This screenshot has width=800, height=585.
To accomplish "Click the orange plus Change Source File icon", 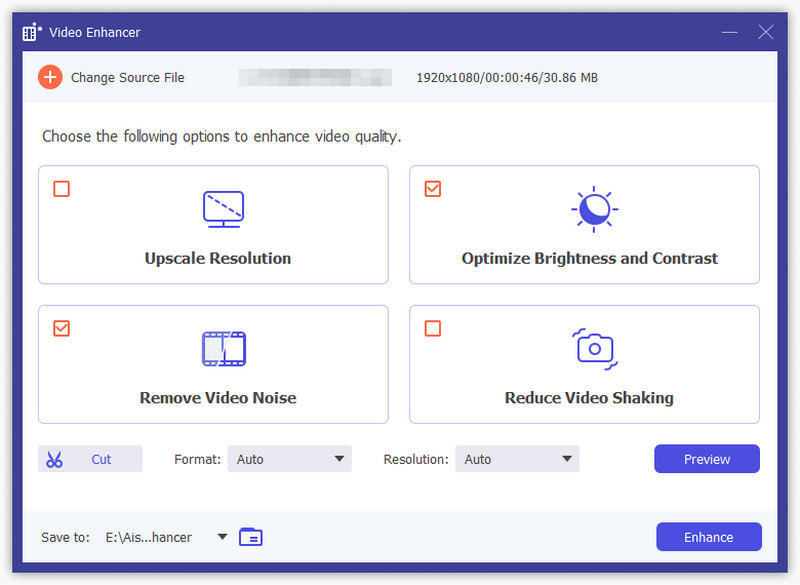I will pyautogui.click(x=50, y=77).
